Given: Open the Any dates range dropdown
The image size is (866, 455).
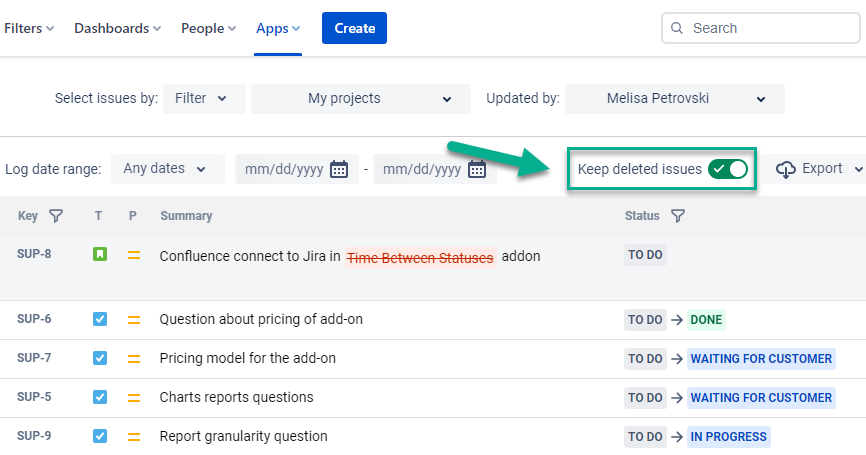Looking at the screenshot, I should [x=167, y=169].
